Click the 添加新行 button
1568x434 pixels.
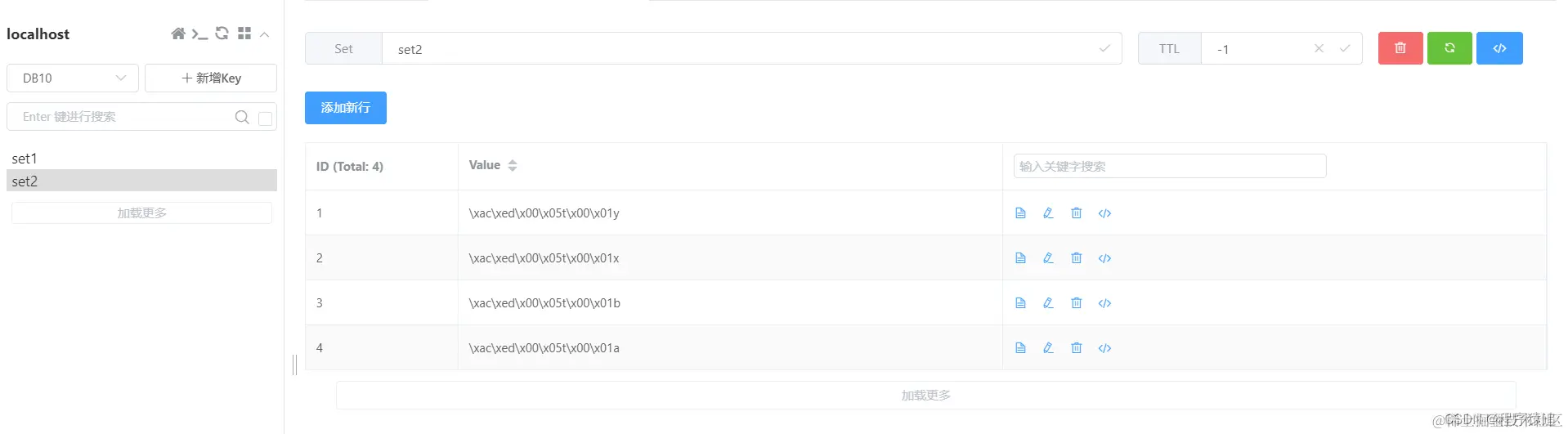pos(346,108)
